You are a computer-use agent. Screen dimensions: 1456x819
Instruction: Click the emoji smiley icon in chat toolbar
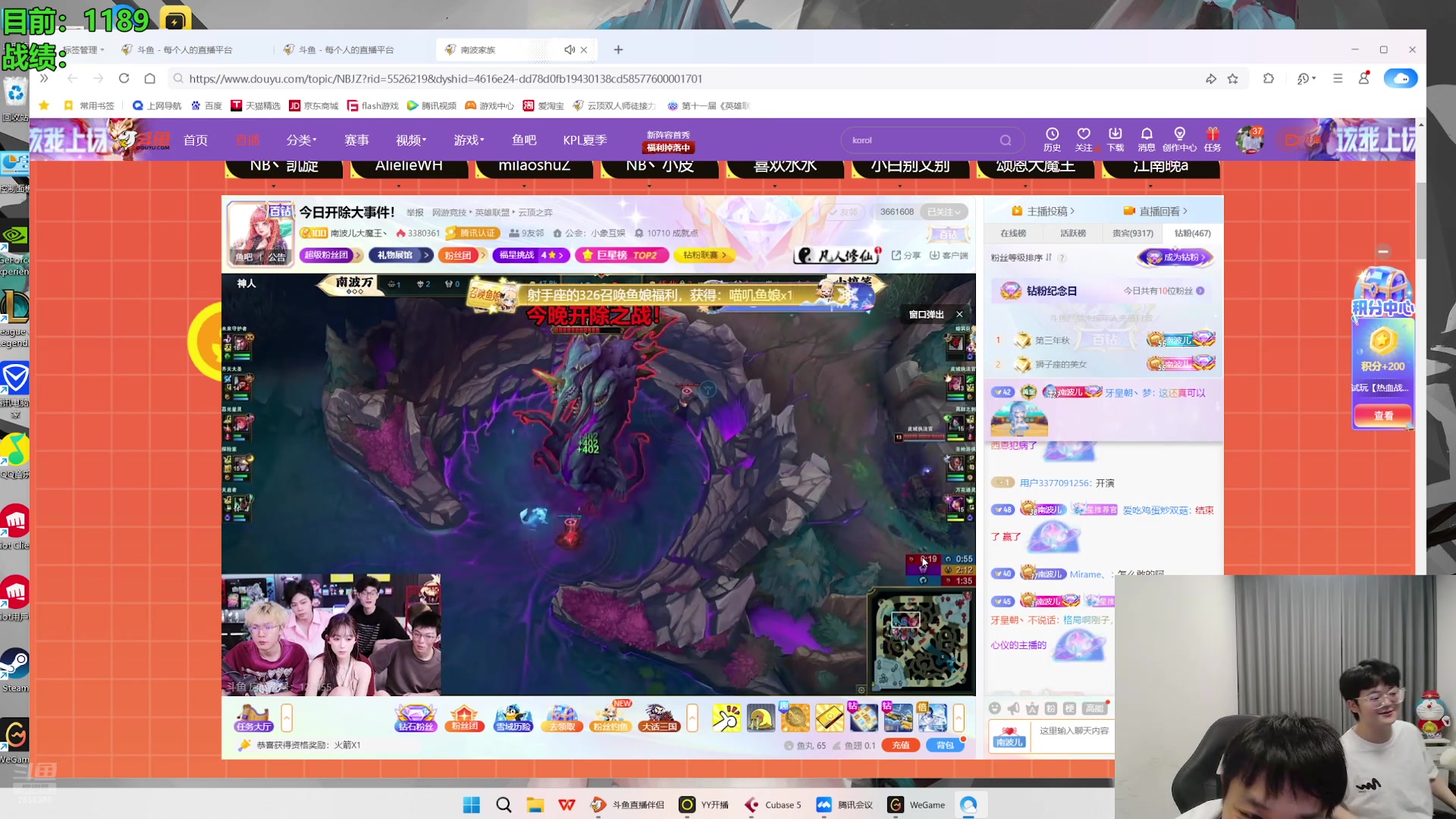point(995,708)
